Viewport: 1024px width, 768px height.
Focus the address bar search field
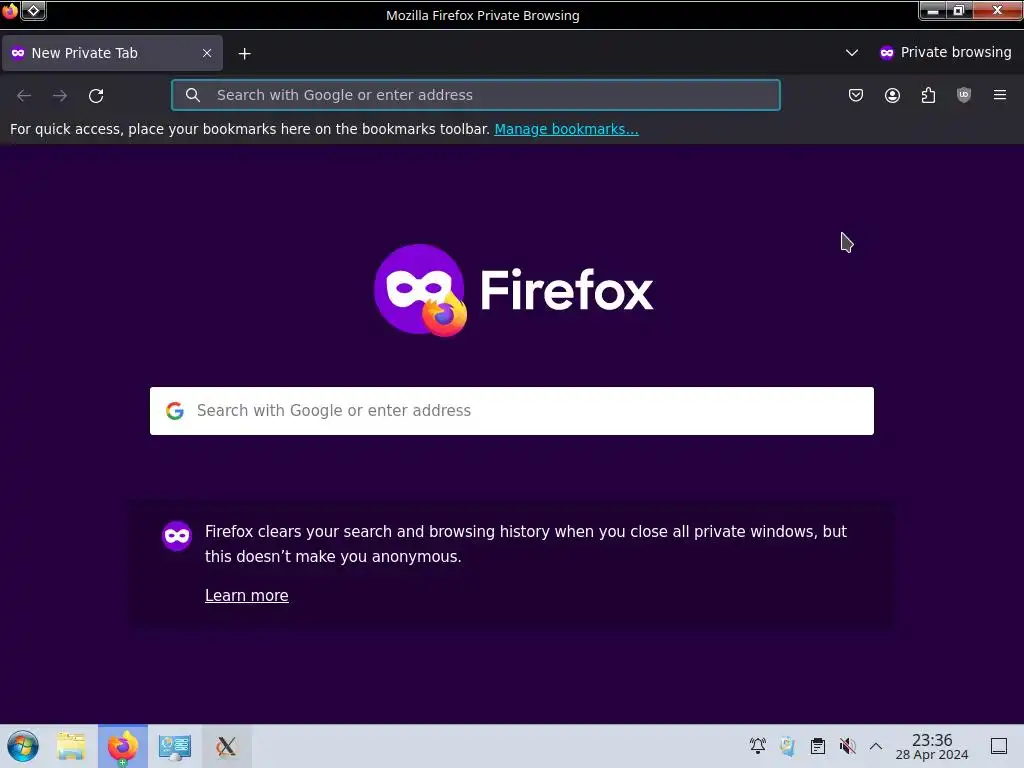(475, 95)
